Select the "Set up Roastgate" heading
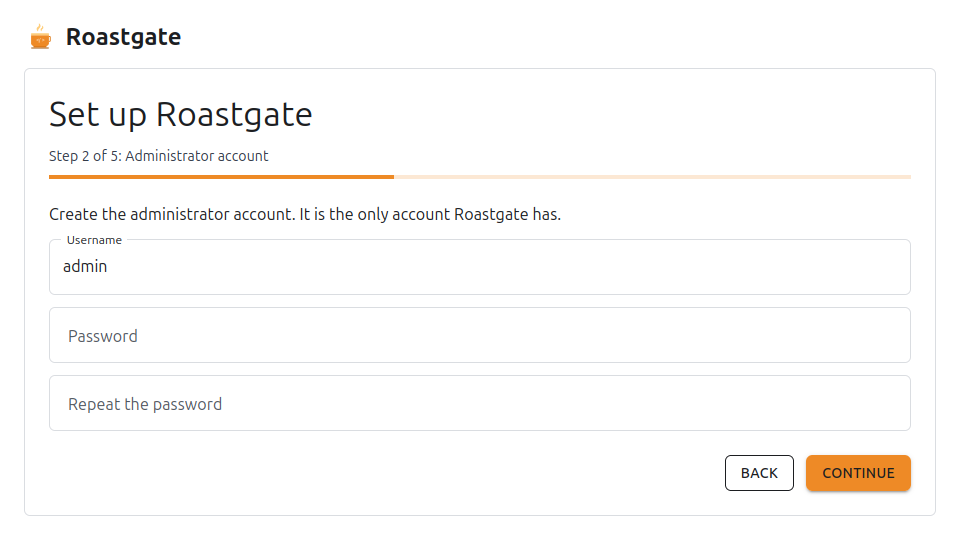This screenshot has width=960, height=540. coord(181,114)
